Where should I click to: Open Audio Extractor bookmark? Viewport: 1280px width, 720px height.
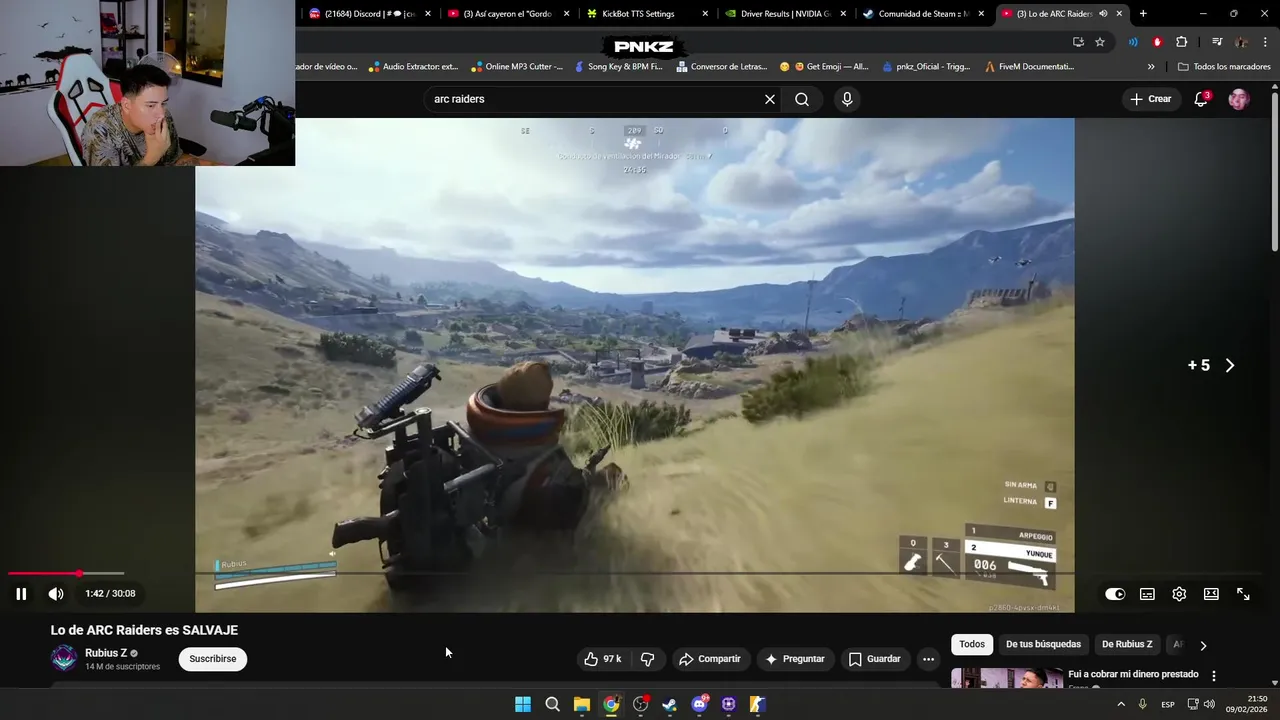tap(412, 67)
